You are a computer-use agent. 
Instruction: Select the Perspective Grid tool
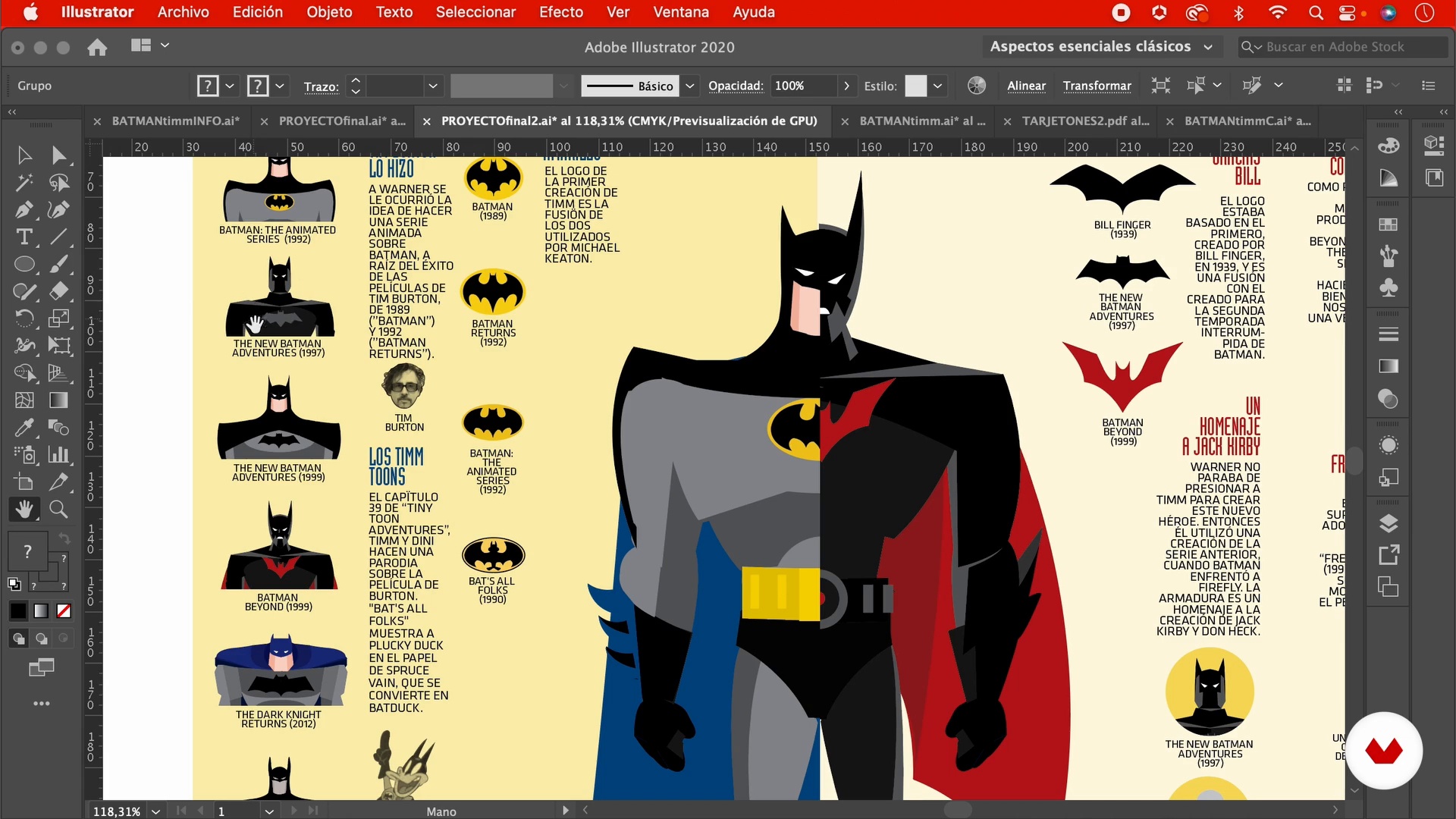59,373
